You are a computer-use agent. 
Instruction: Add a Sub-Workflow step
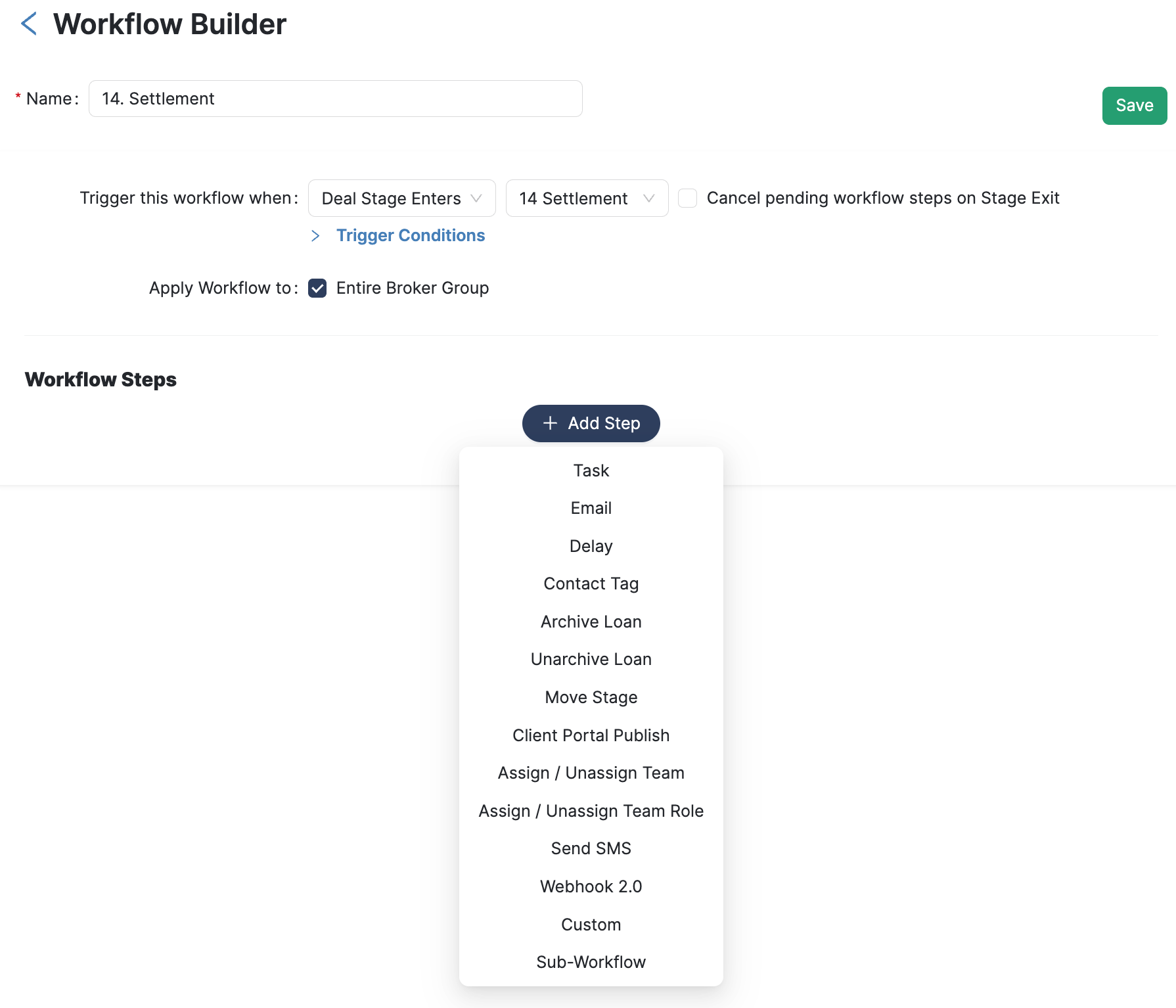point(591,962)
